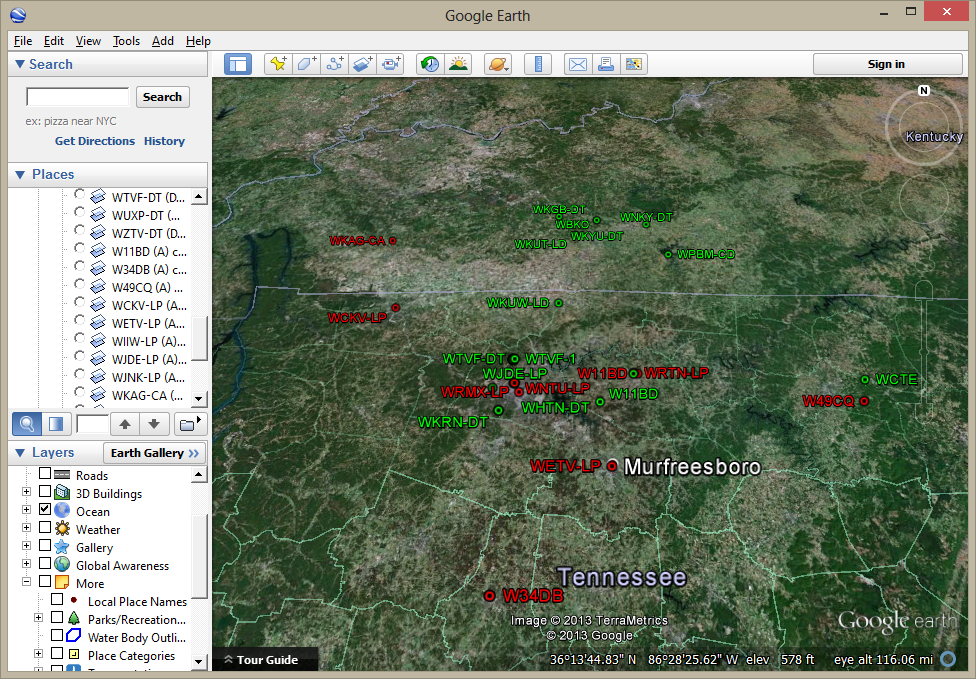
Task: Click the Search button
Action: [x=162, y=97]
